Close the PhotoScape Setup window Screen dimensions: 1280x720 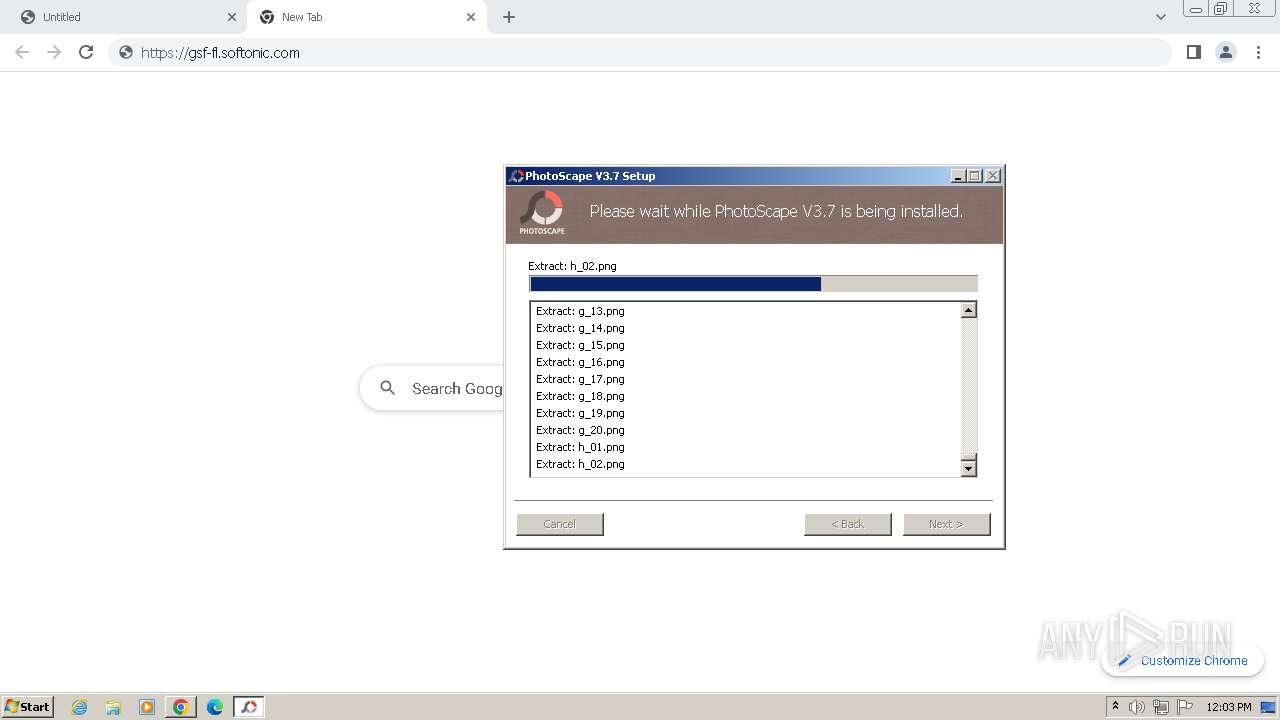[x=993, y=176]
